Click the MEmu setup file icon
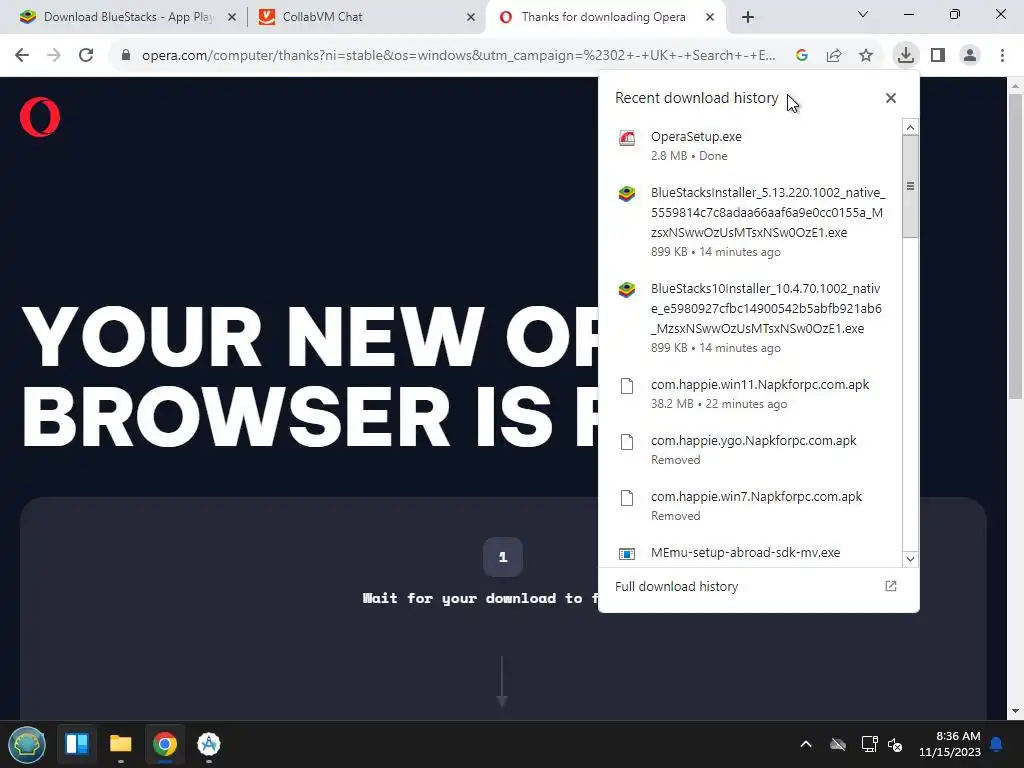The width and height of the screenshot is (1024, 768). tap(627, 554)
